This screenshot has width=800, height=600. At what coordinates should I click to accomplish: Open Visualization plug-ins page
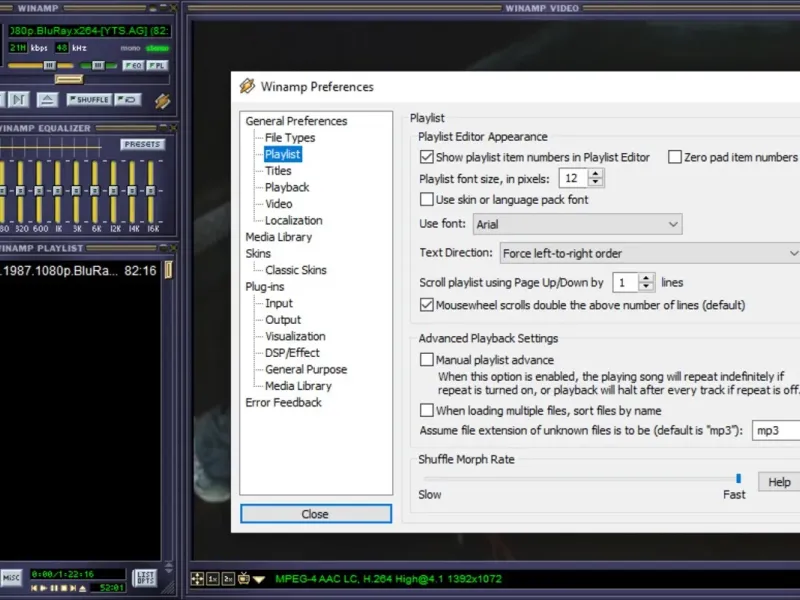pos(295,336)
